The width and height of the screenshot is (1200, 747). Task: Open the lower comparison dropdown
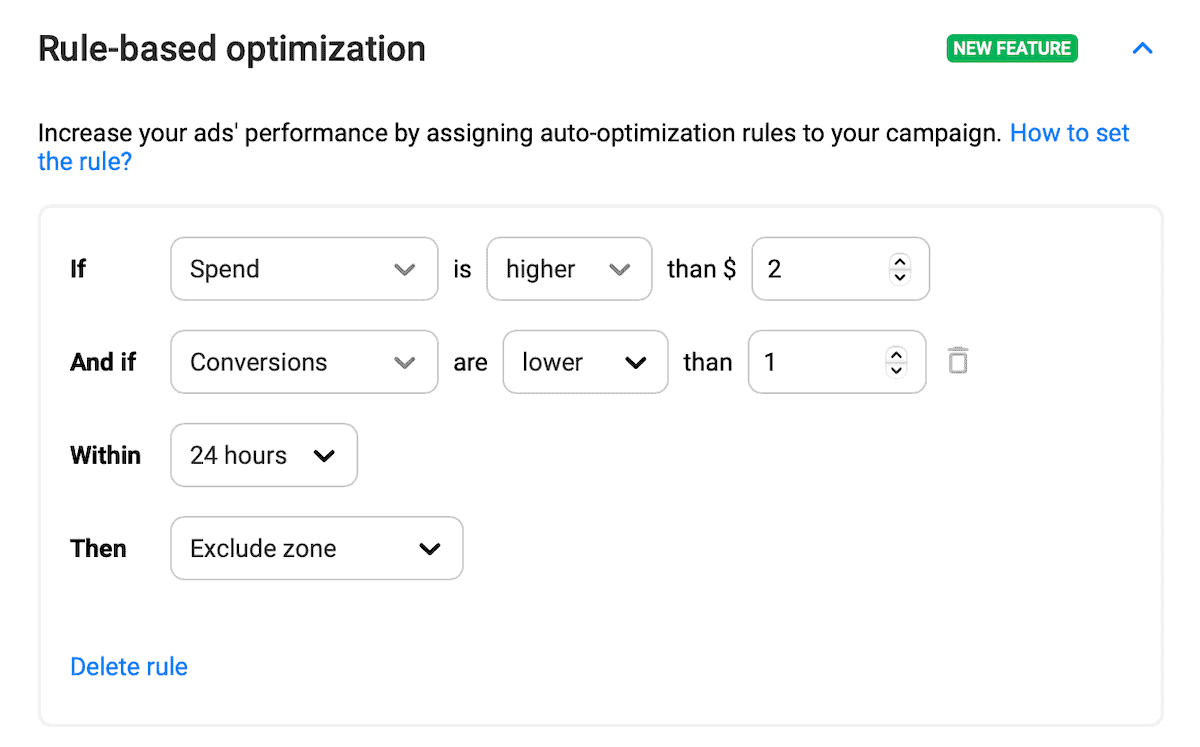[585, 361]
